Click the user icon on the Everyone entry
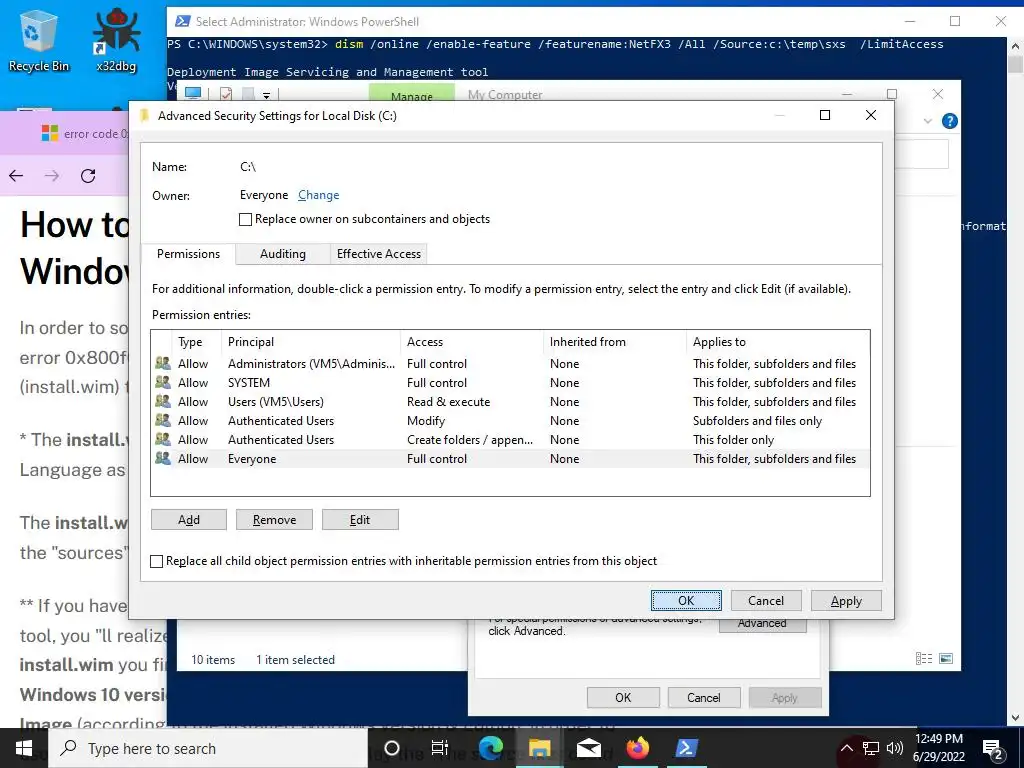This screenshot has height=768, width=1024. pyautogui.click(x=163, y=458)
